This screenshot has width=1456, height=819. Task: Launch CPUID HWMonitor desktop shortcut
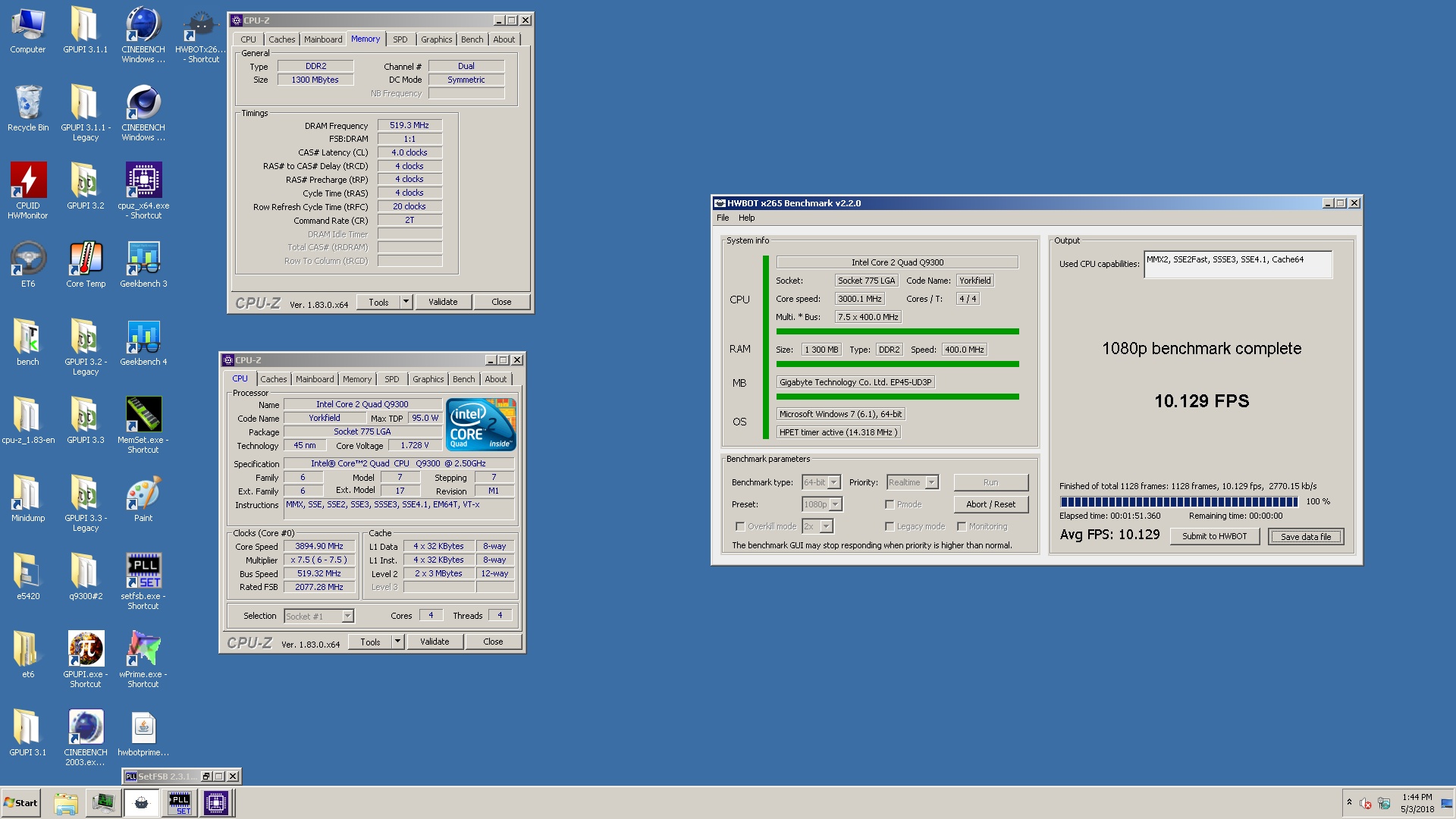point(28,190)
